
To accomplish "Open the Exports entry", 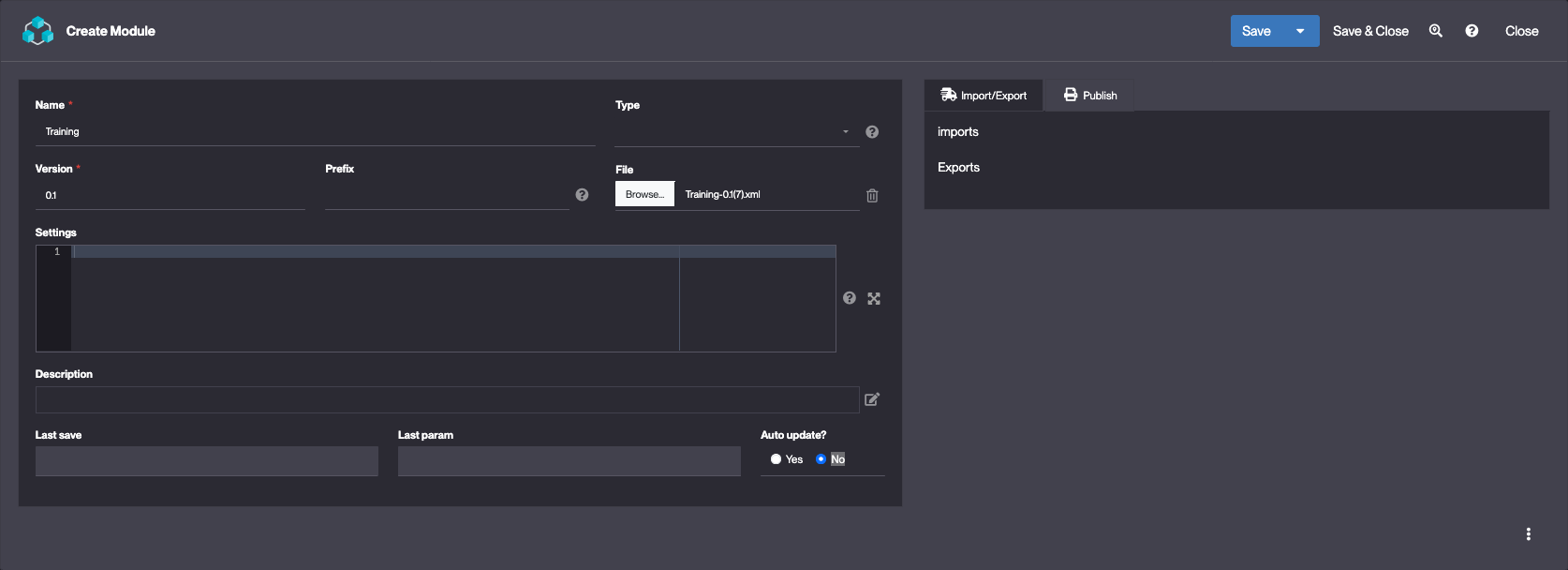I will tap(958, 168).
